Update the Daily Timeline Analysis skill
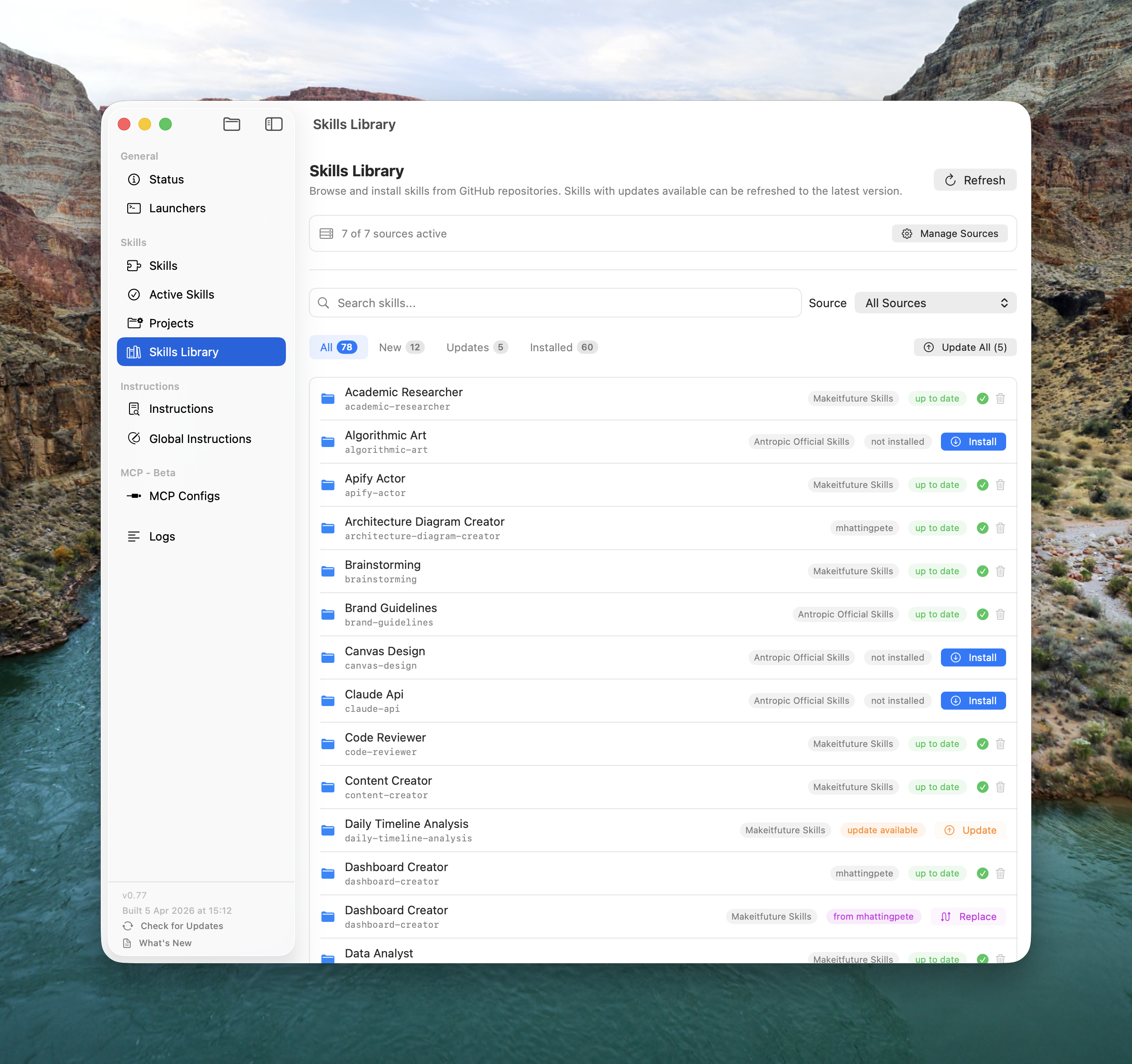Screen dimensions: 1132x1064 971,830
